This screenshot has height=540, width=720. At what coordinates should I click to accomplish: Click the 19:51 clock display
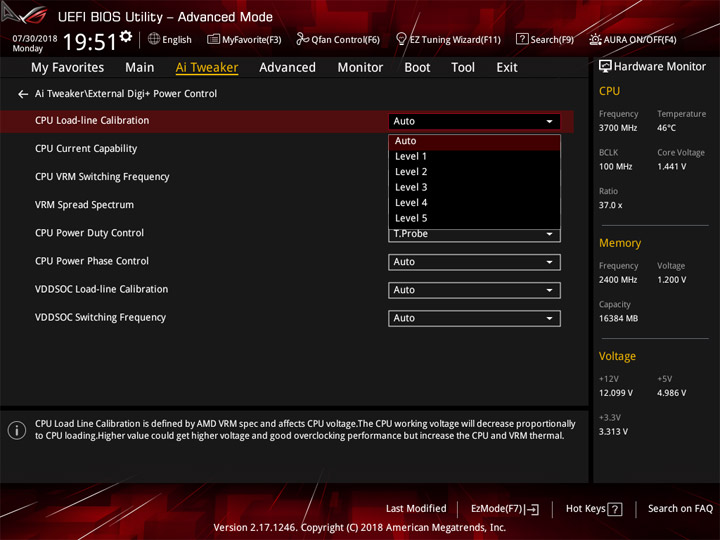coord(90,42)
